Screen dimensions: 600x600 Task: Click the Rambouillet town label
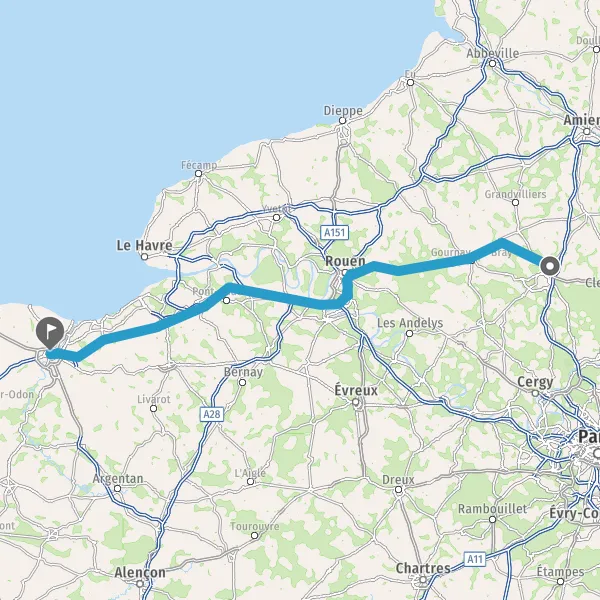pos(492,509)
